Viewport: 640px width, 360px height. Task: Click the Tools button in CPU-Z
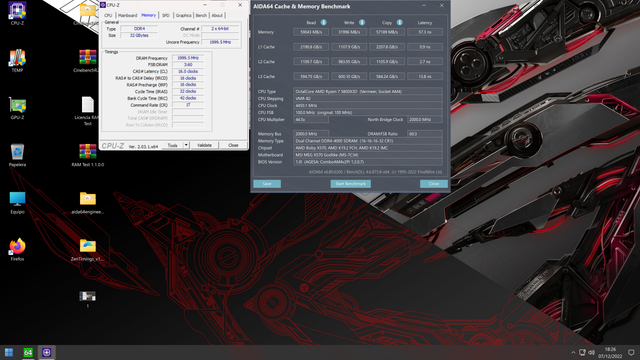coord(172,145)
